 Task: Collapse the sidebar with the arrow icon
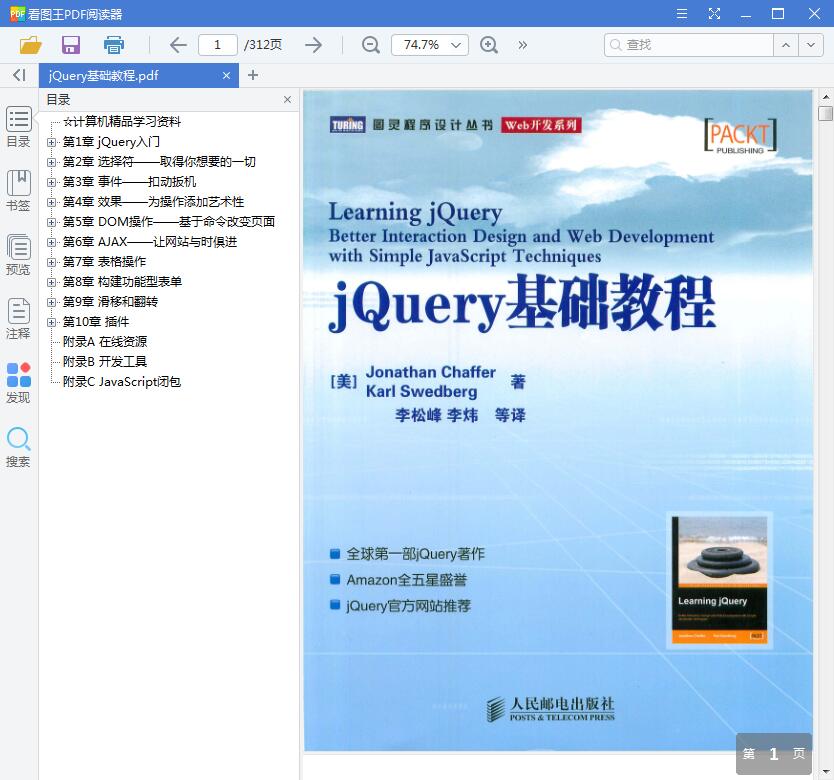point(19,75)
